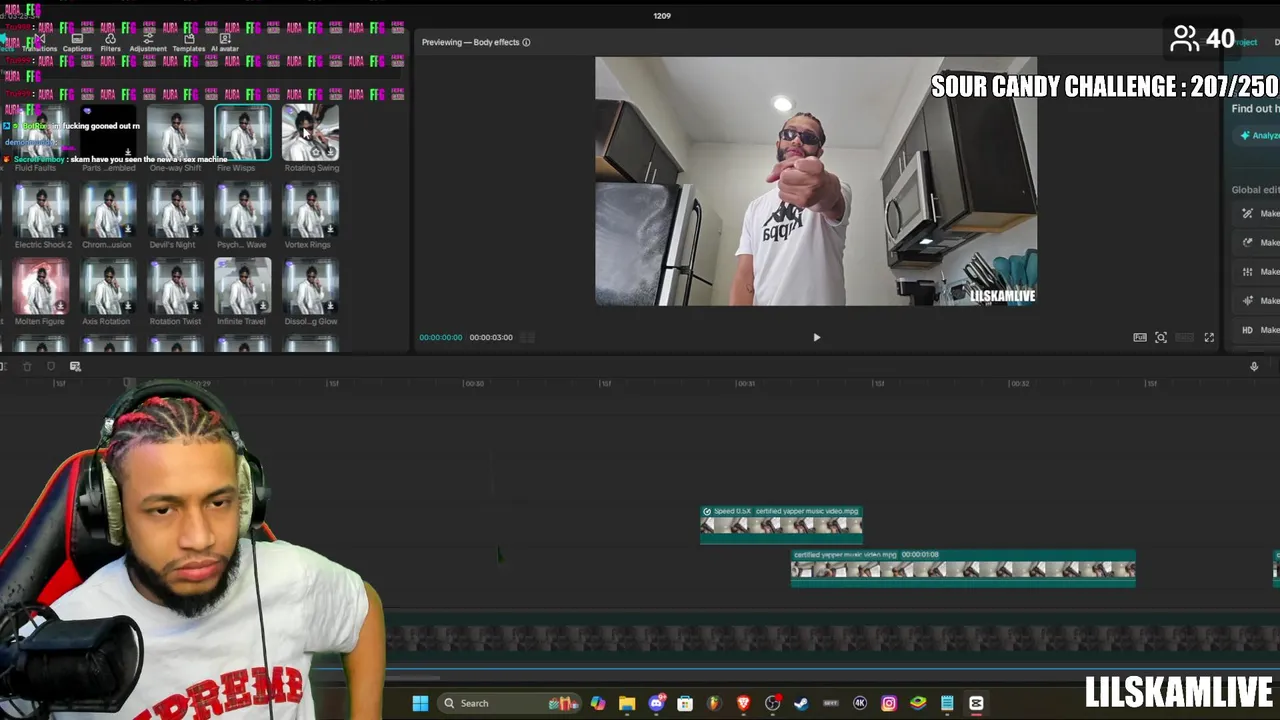Open Copilot from the taskbar
The image size is (1280, 720).
point(598,703)
